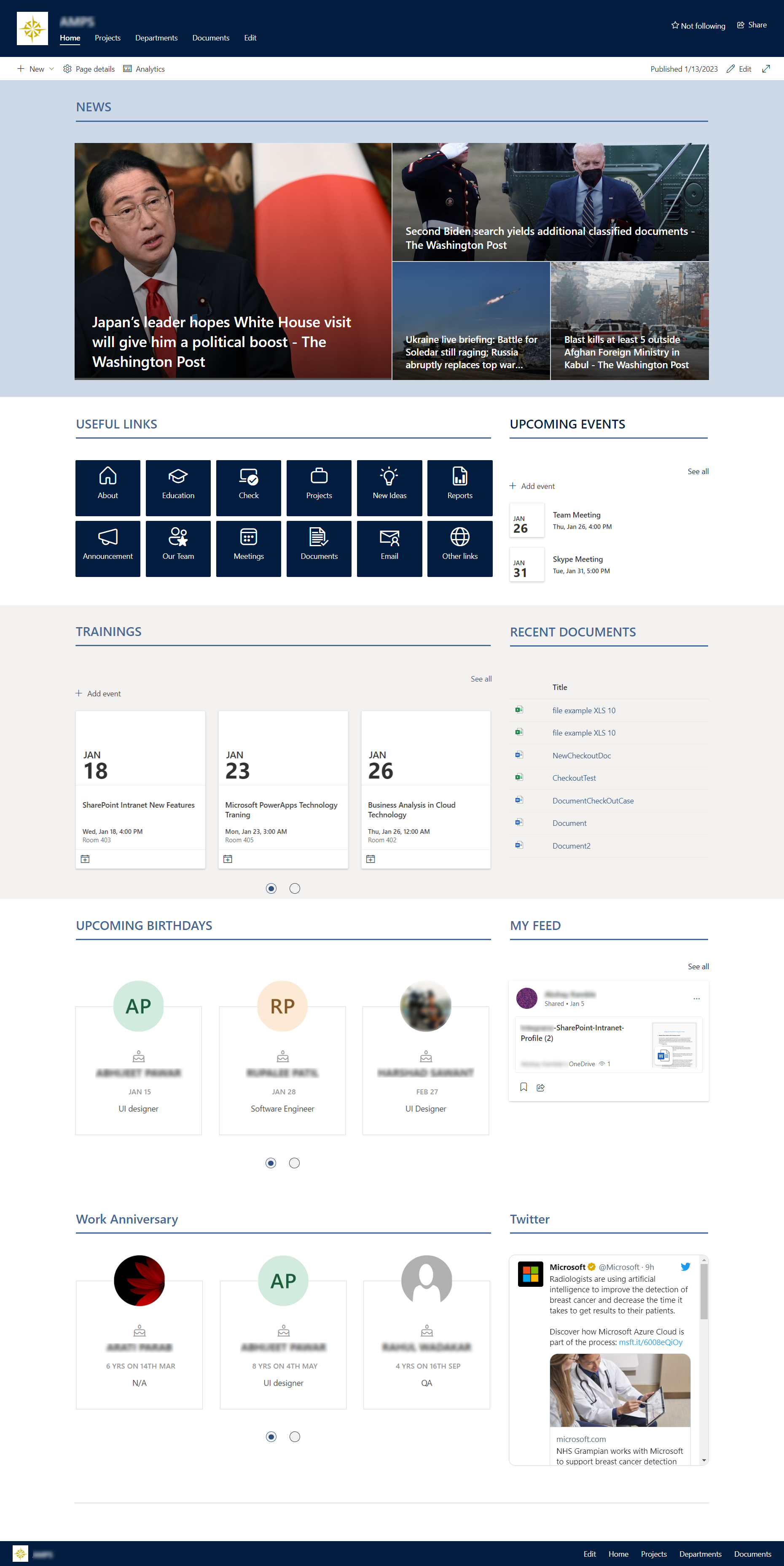Click Edit page pencil button

pyautogui.click(x=739, y=69)
